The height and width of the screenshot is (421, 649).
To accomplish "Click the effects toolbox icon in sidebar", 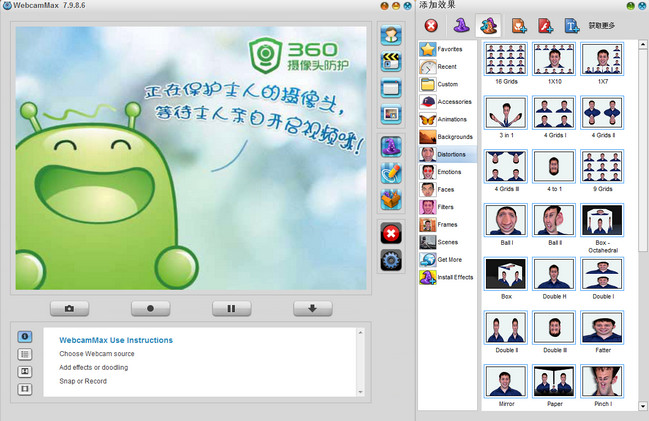I will (391, 199).
